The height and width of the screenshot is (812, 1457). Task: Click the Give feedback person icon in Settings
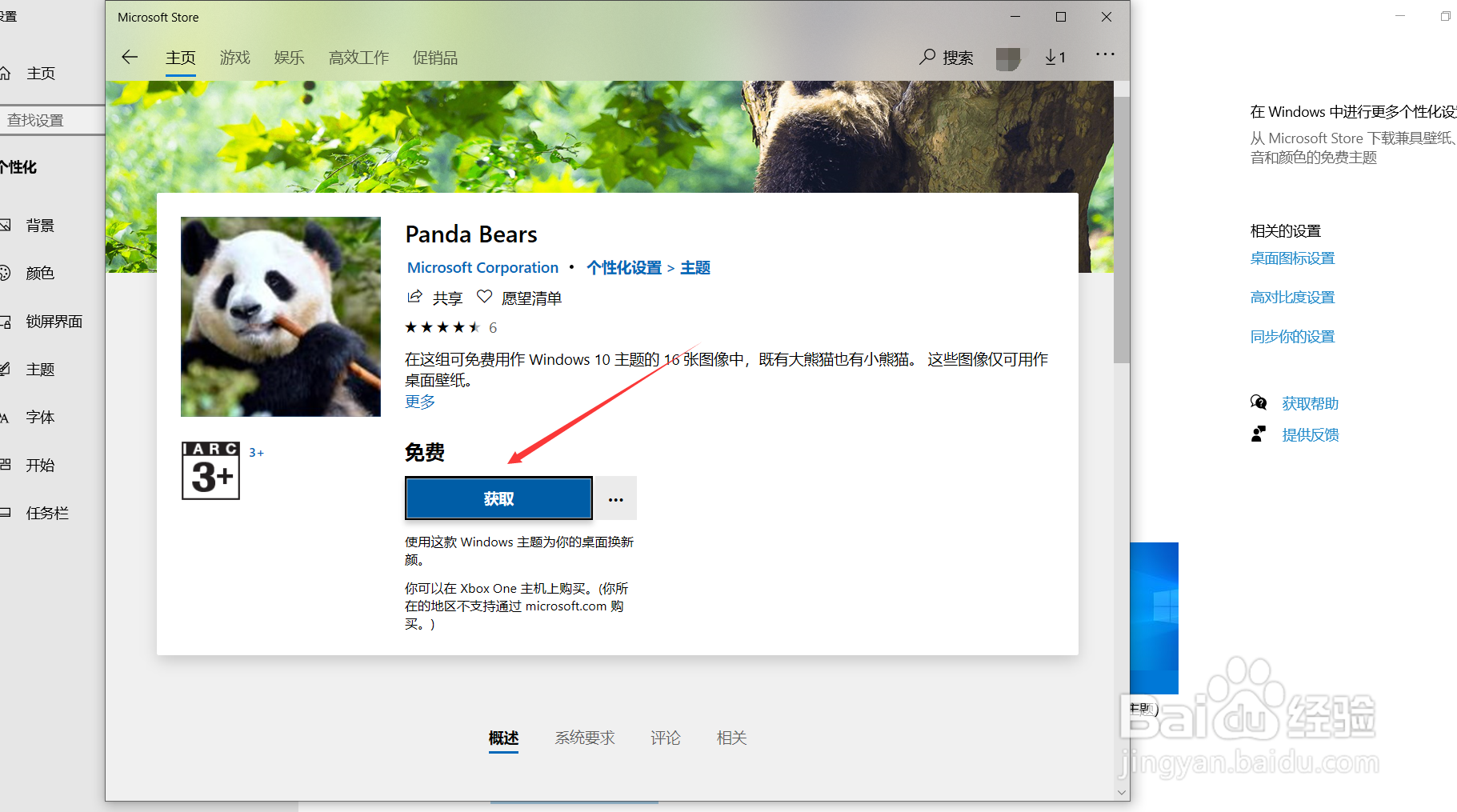(x=1259, y=434)
